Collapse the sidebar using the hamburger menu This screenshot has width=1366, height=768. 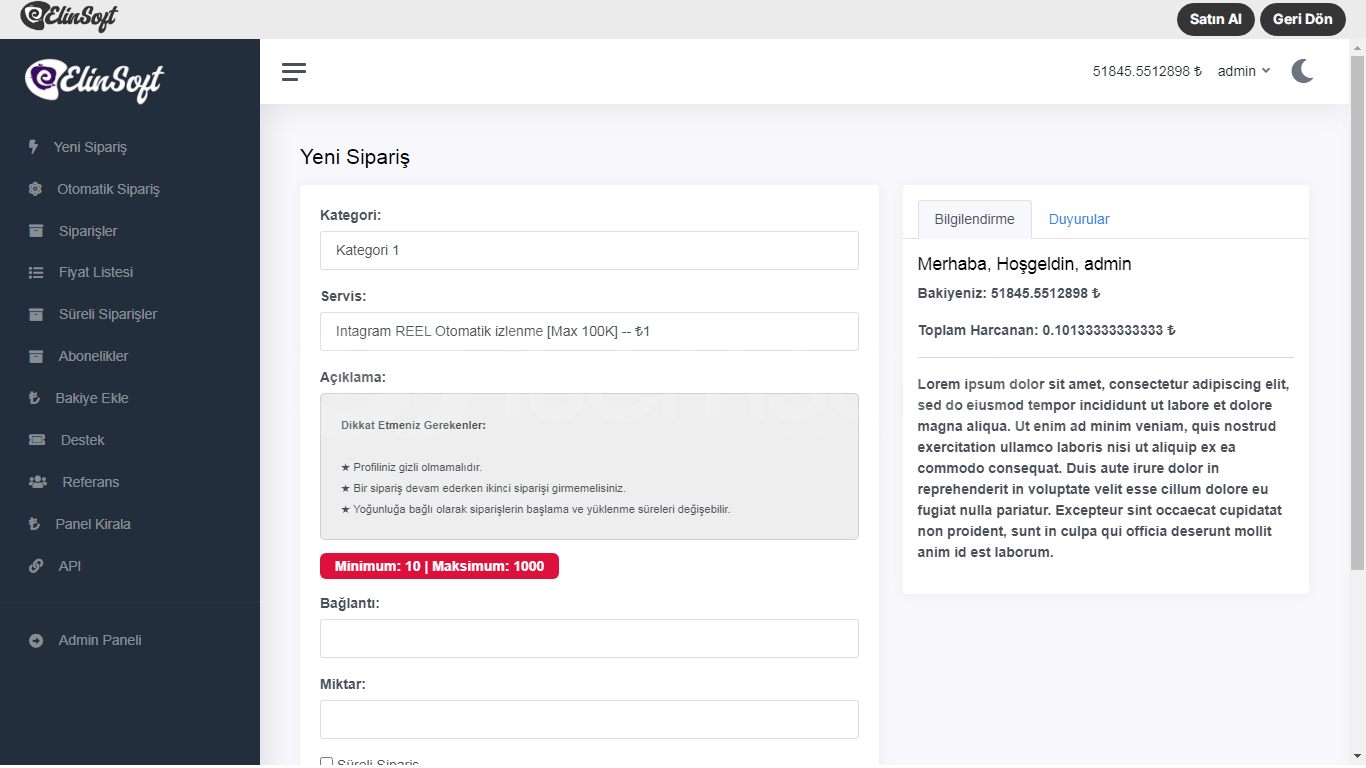coord(294,71)
